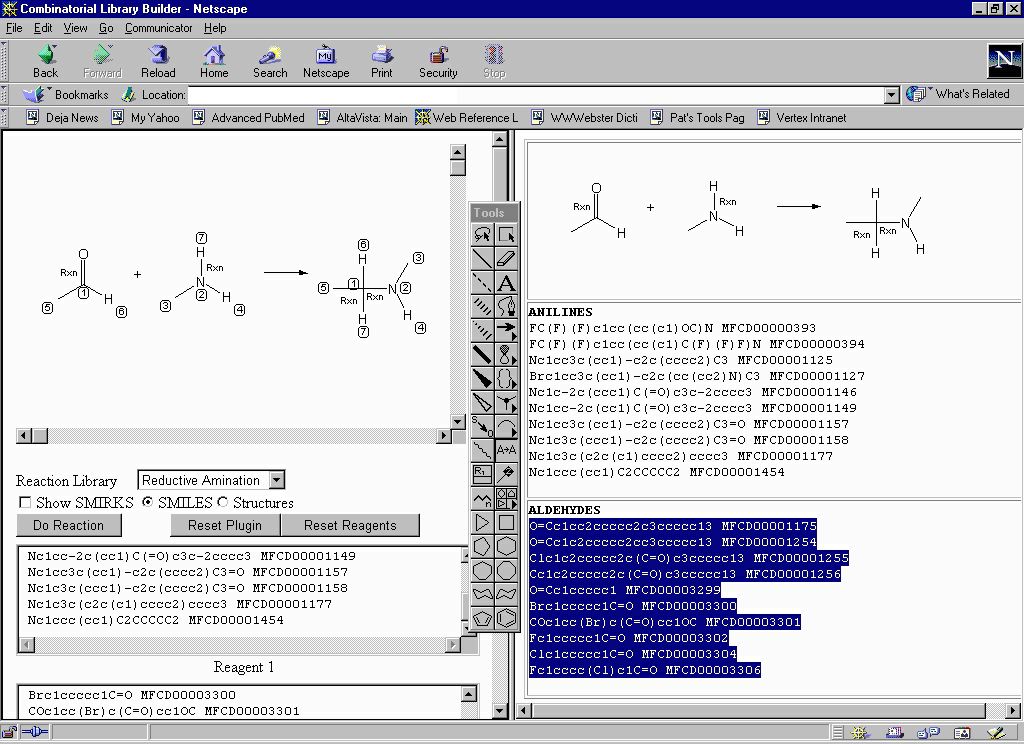Choose the R1 table tool
Viewport: 1024px width, 744px height.
[x=482, y=475]
